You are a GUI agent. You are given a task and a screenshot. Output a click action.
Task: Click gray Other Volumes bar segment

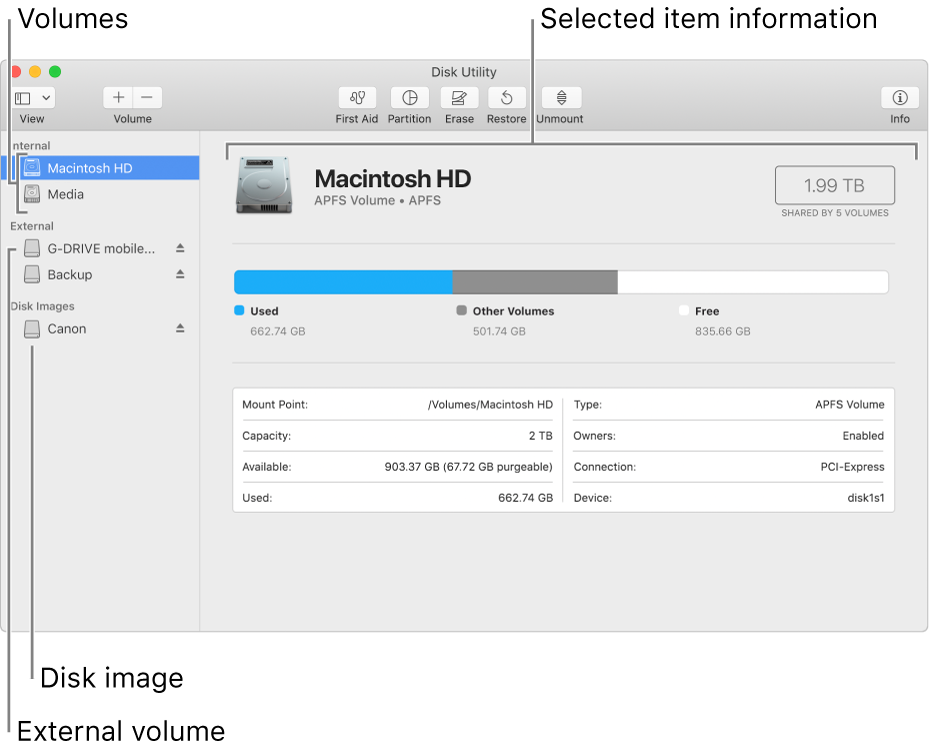tap(535, 282)
